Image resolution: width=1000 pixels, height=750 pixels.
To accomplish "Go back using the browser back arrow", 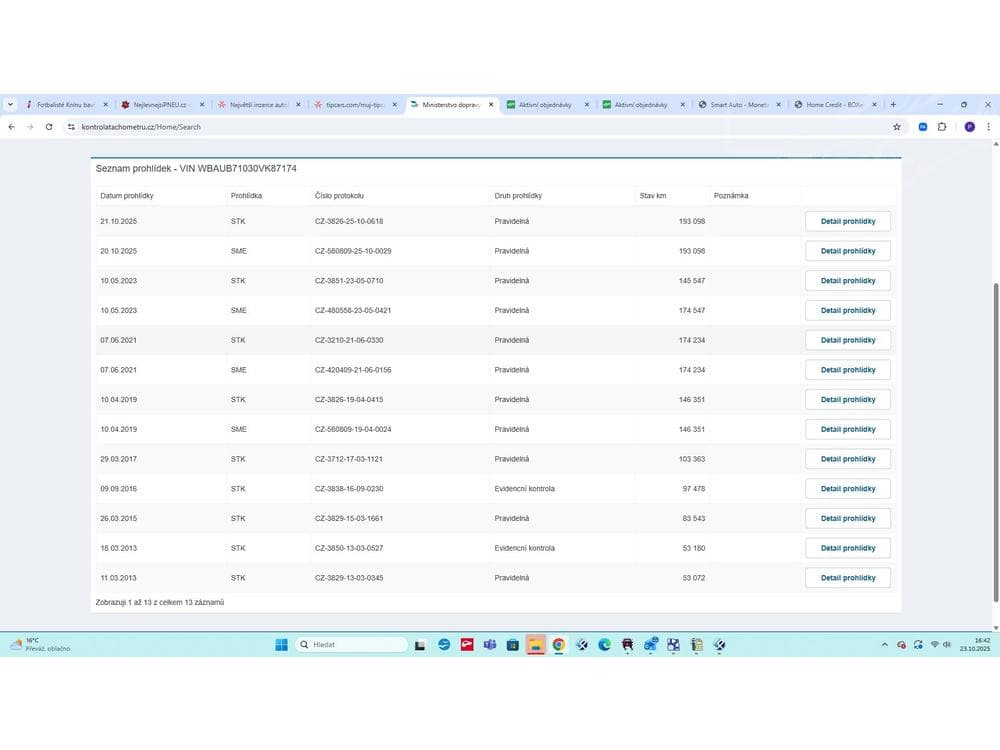I will 11,127.
